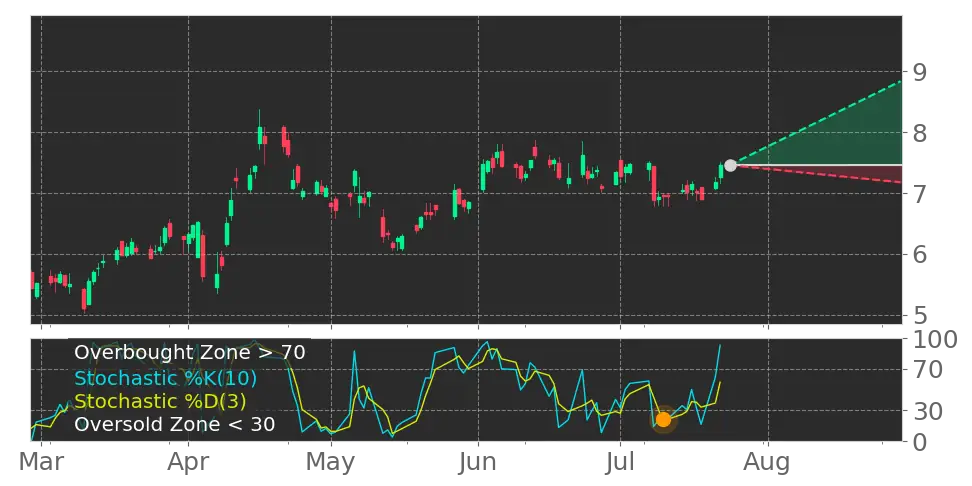Click the stochastic axis label 0
972x486 pixels.
tap(920, 441)
